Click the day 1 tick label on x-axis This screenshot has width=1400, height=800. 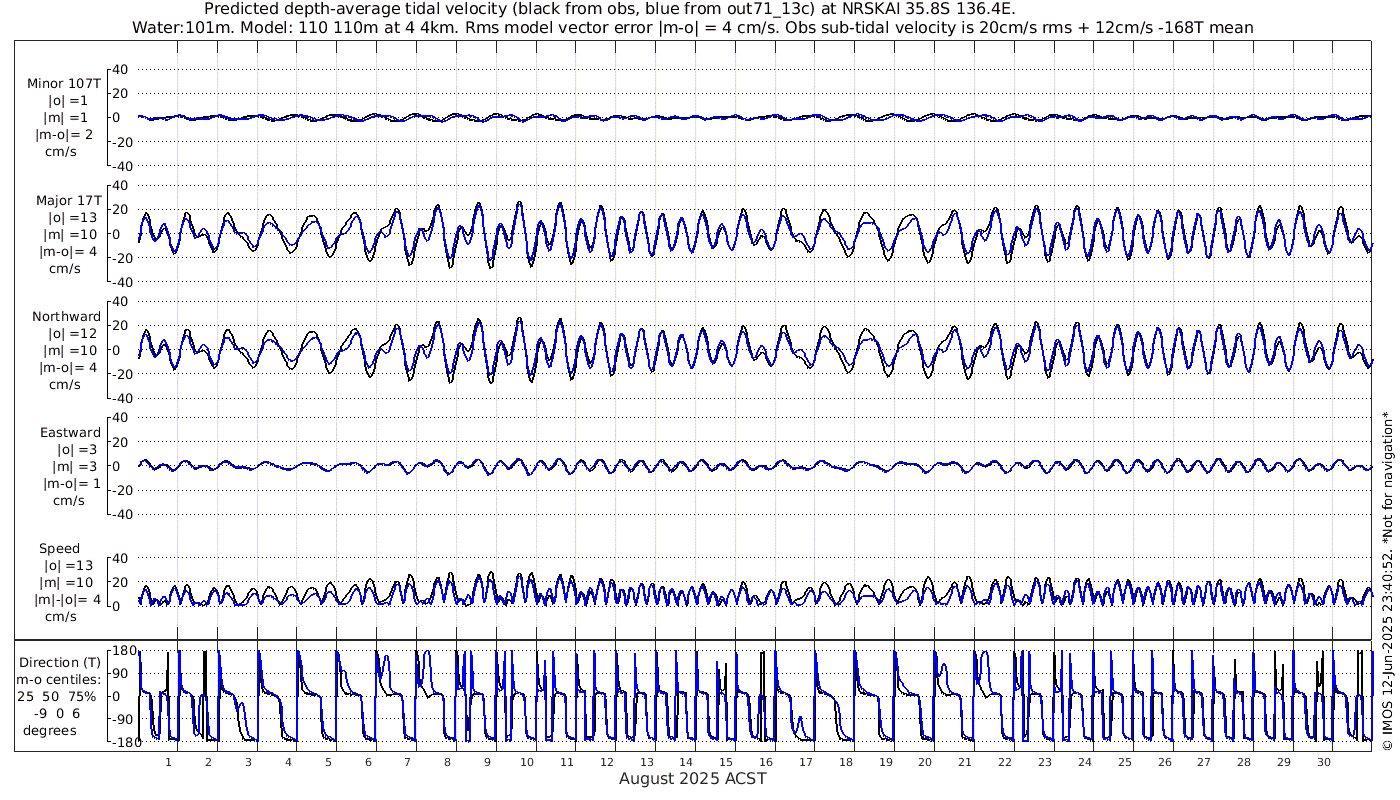tap(168, 762)
